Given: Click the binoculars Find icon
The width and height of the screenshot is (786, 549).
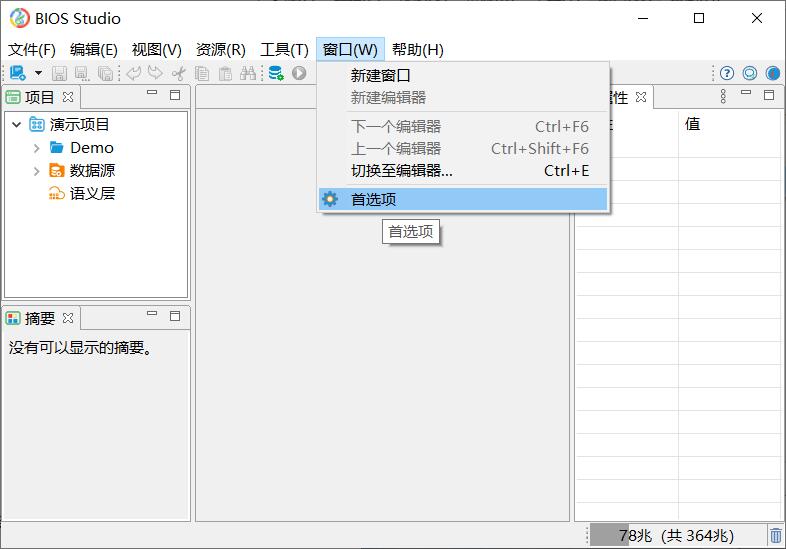Looking at the screenshot, I should point(248,73).
